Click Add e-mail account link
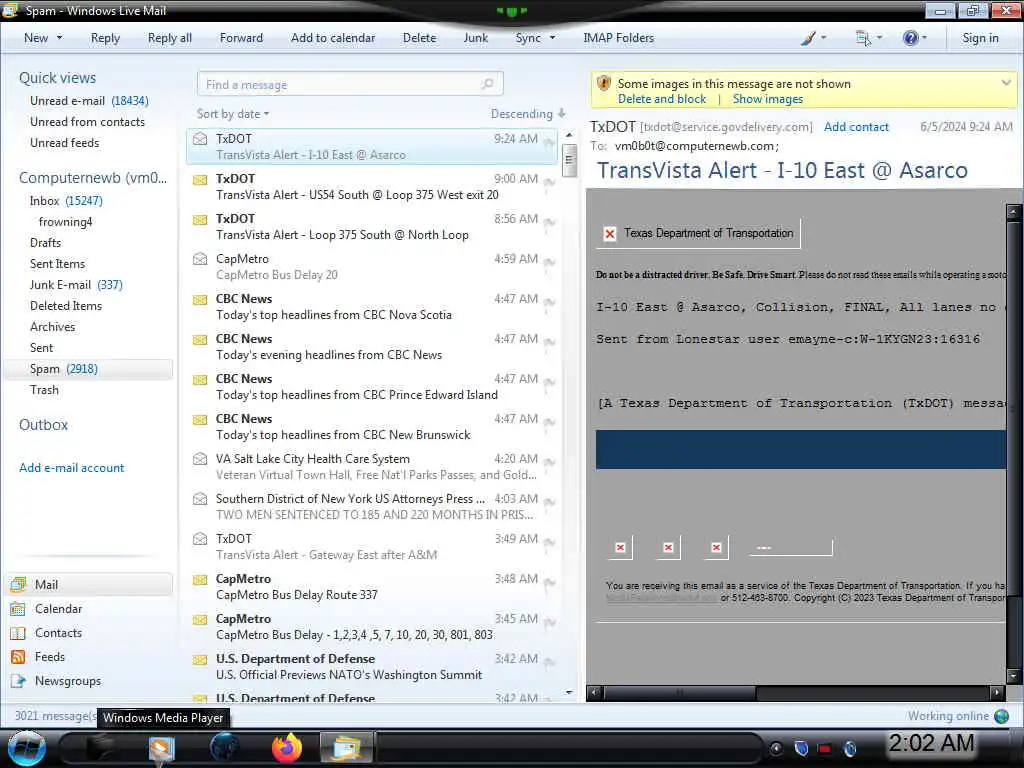 click(x=71, y=468)
